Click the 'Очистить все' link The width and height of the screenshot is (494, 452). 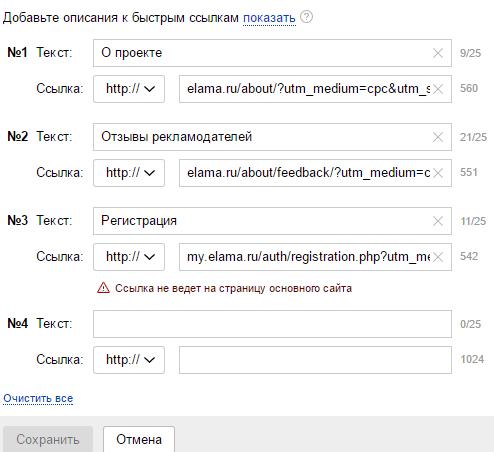[x=38, y=398]
